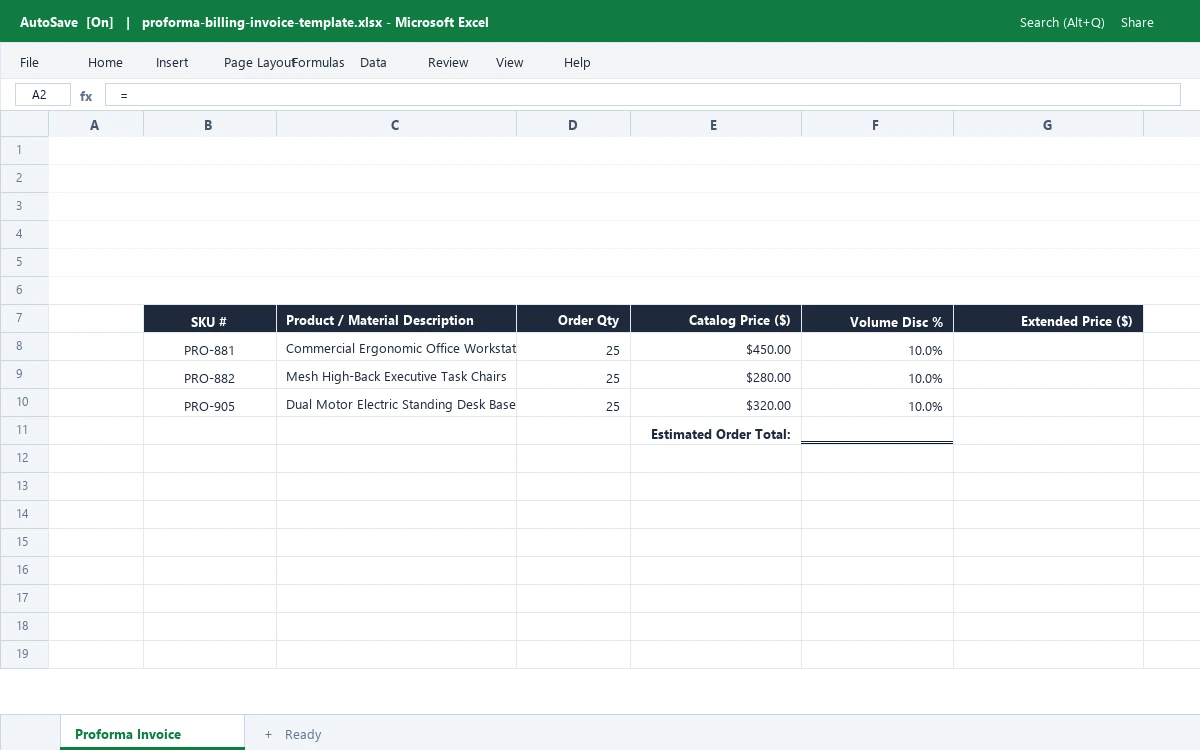Select Order Qty 25 for PRO-881
This screenshot has height=750, width=1200.
573,347
